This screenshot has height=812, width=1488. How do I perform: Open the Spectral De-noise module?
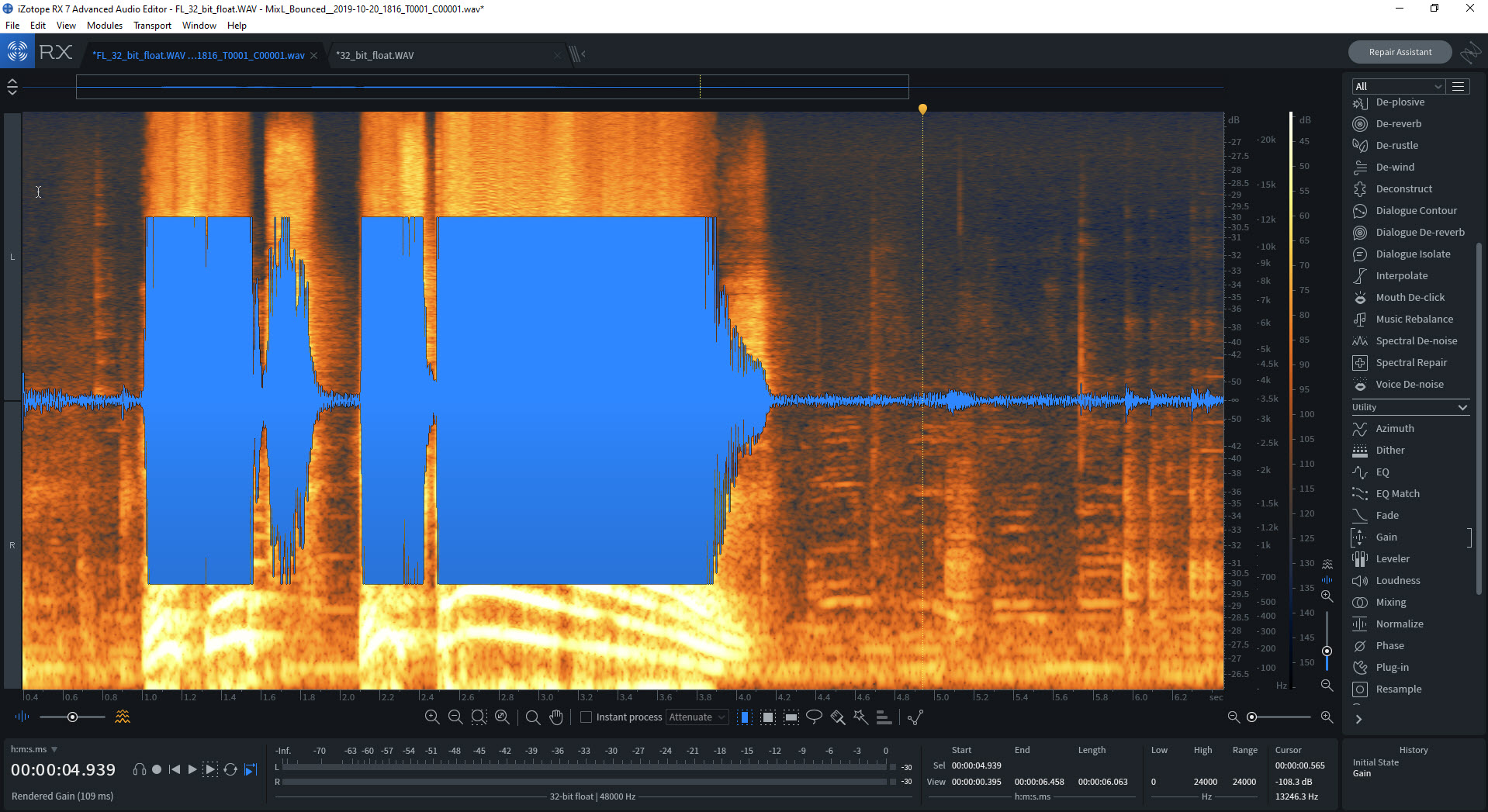[1410, 340]
